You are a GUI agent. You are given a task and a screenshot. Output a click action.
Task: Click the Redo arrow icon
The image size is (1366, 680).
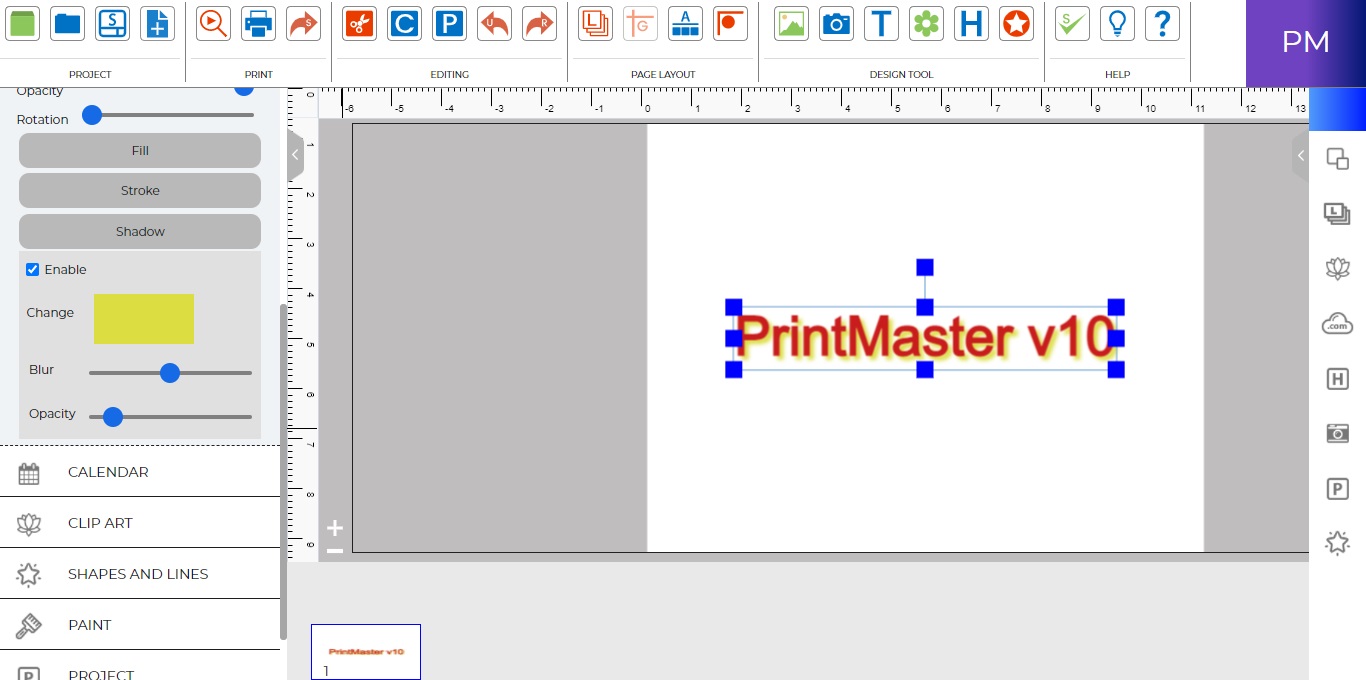click(x=539, y=23)
